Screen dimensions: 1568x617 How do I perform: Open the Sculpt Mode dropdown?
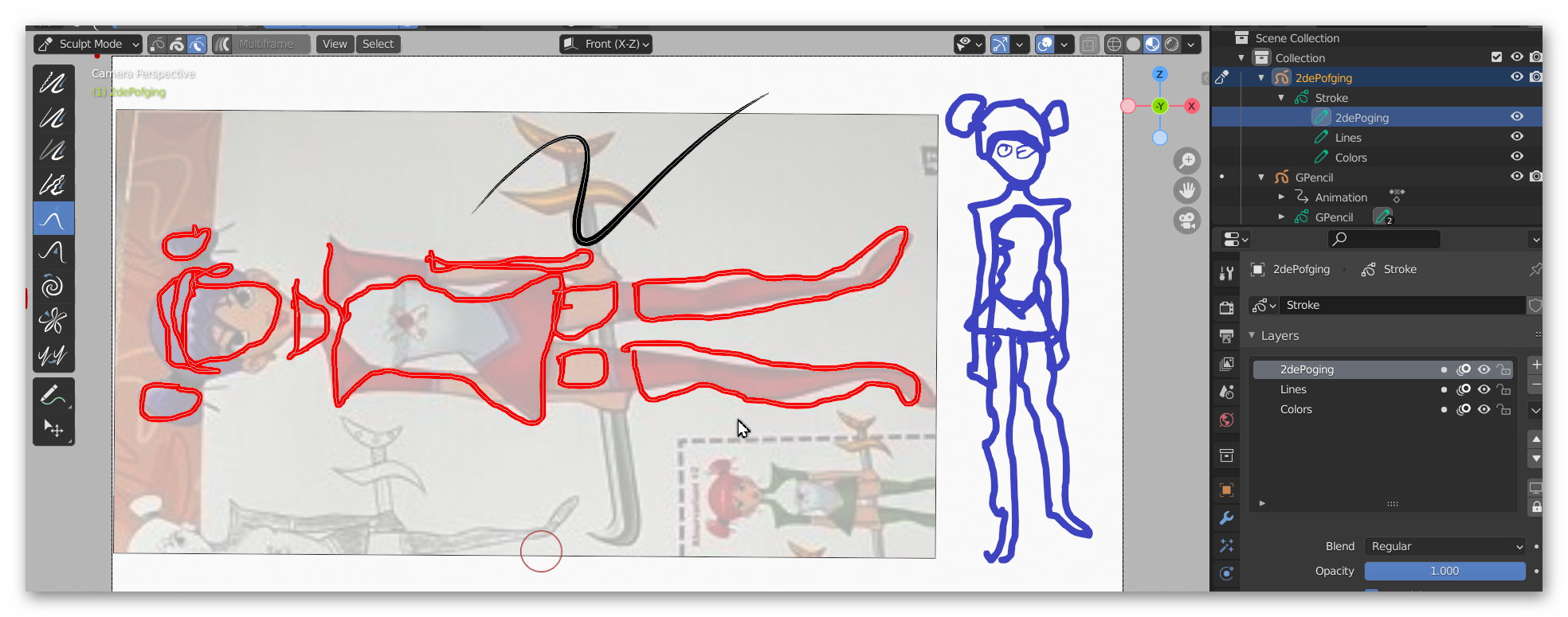pyautogui.click(x=88, y=44)
